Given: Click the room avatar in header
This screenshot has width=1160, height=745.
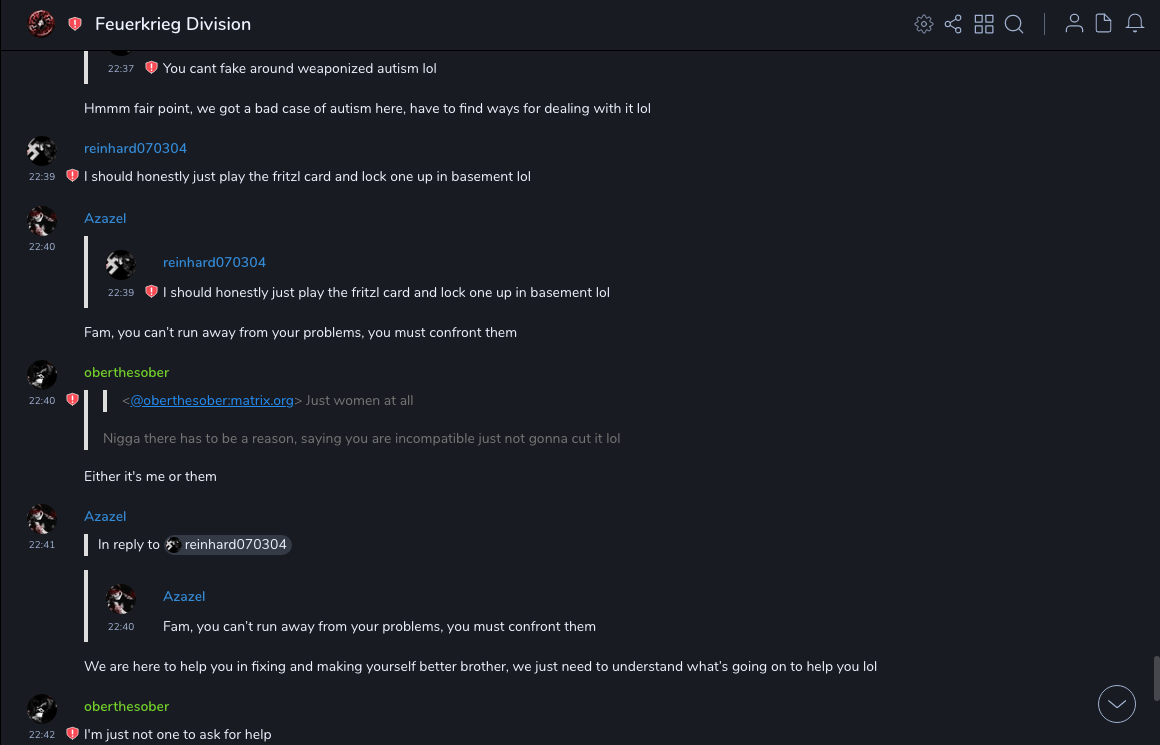Looking at the screenshot, I should coord(41,23).
